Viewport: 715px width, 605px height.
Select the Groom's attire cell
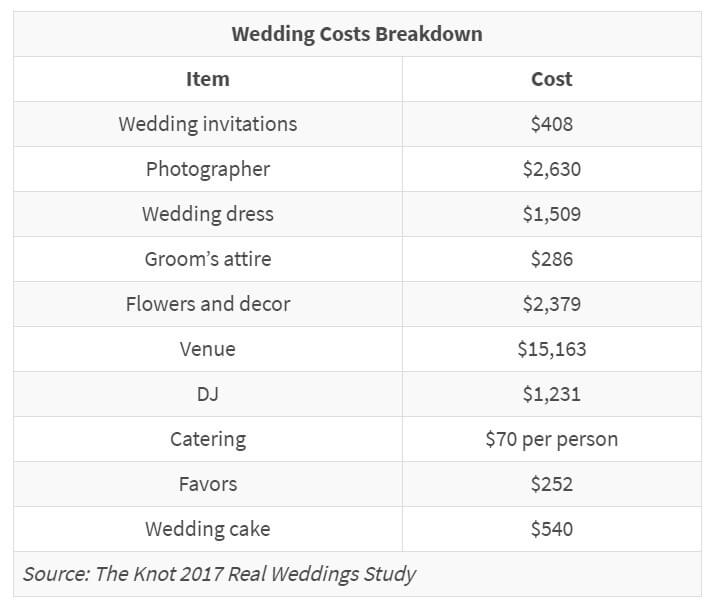pos(208,259)
